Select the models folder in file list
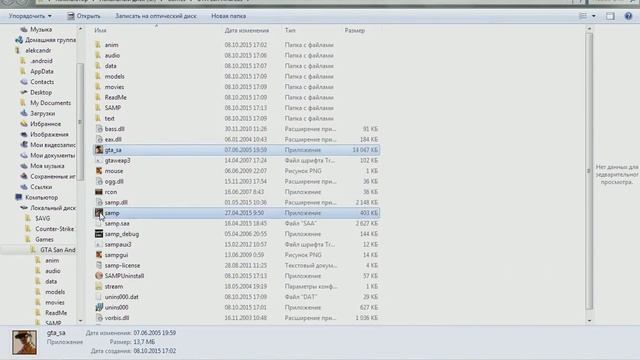Viewport: 640px width, 360px height. click(114, 76)
